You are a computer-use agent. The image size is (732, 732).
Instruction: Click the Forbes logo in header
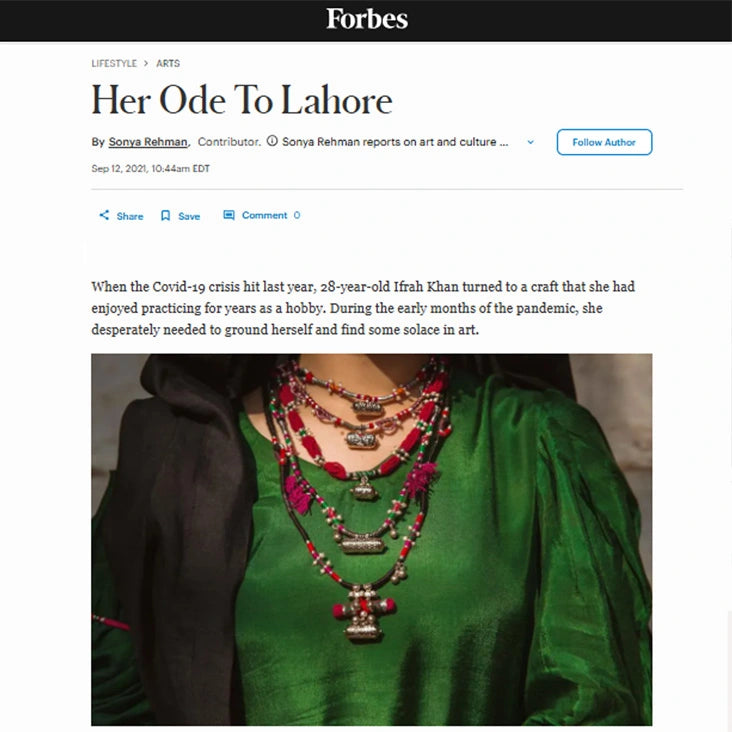tap(366, 19)
